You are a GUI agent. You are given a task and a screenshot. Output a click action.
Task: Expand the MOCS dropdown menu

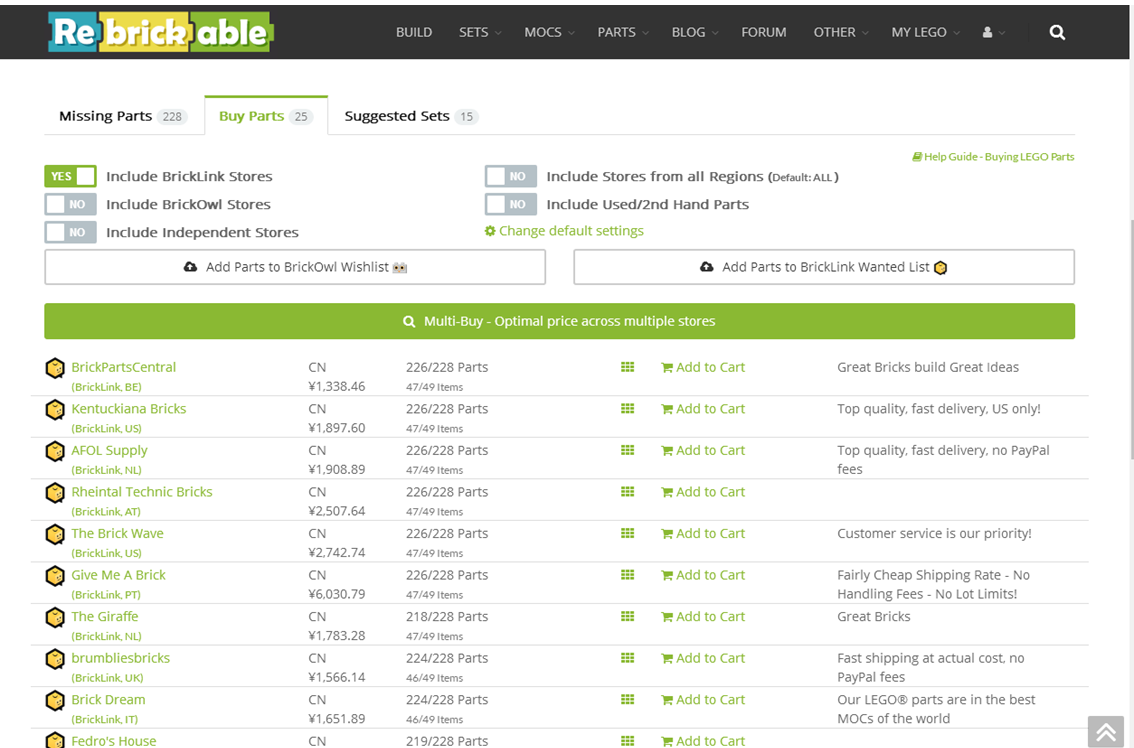point(549,33)
